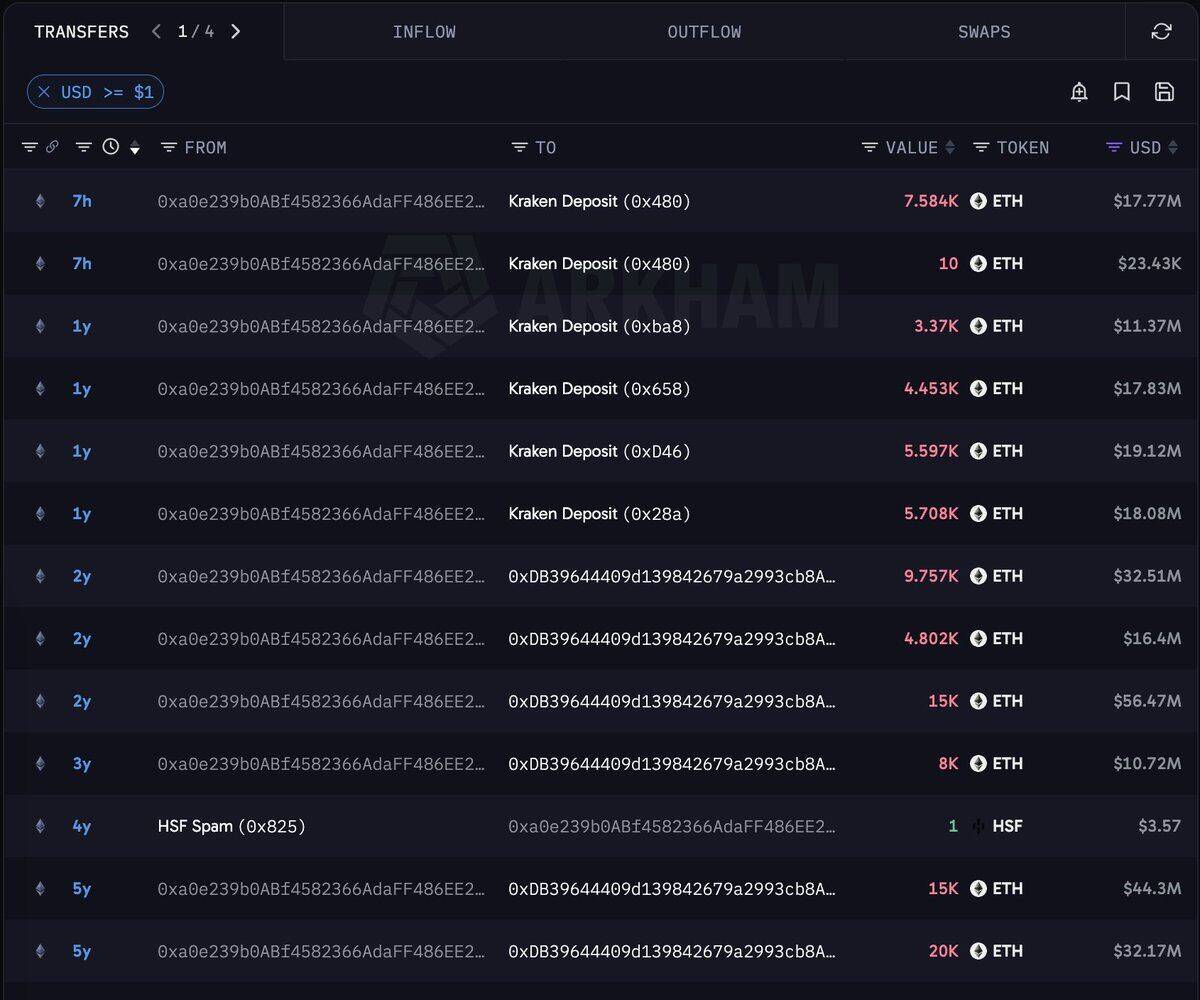Select the TRANSFERS tab
This screenshot has width=1200, height=1000.
tap(81, 31)
